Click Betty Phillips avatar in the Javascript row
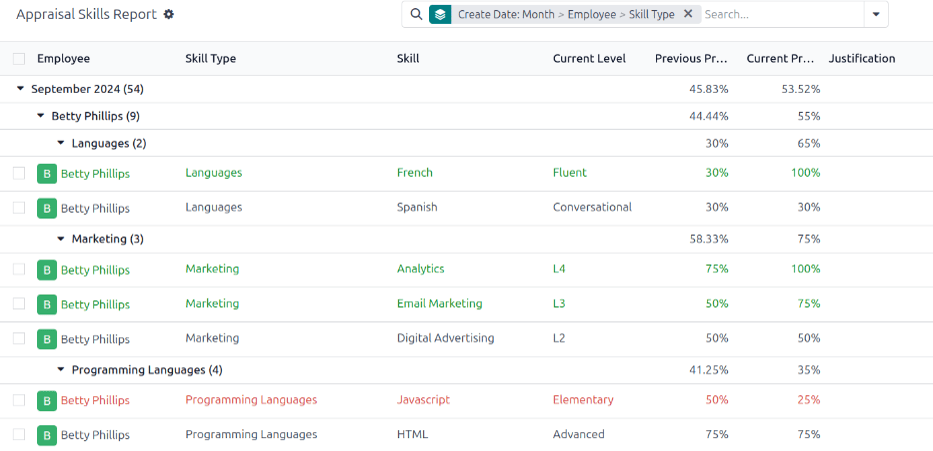The height and width of the screenshot is (451, 933). [x=47, y=401]
